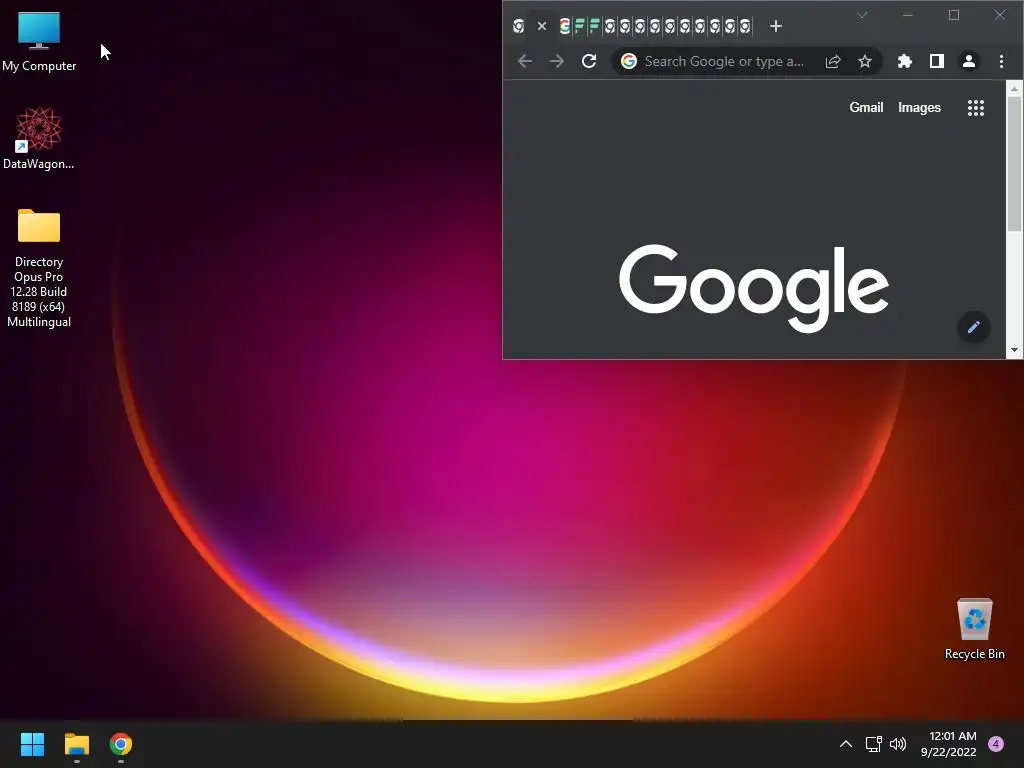Image resolution: width=1024 pixels, height=768 pixels.
Task: Toggle the Chrome side panel
Action: click(x=936, y=61)
